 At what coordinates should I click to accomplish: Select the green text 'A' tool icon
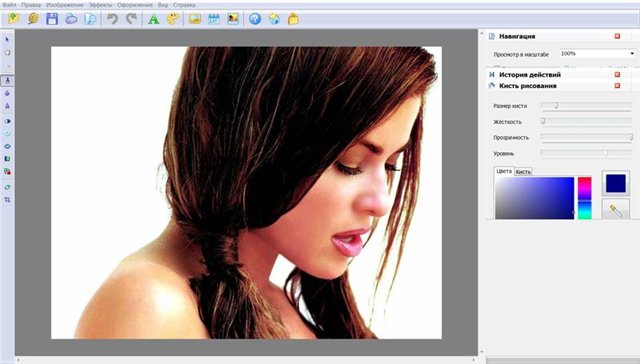153,19
